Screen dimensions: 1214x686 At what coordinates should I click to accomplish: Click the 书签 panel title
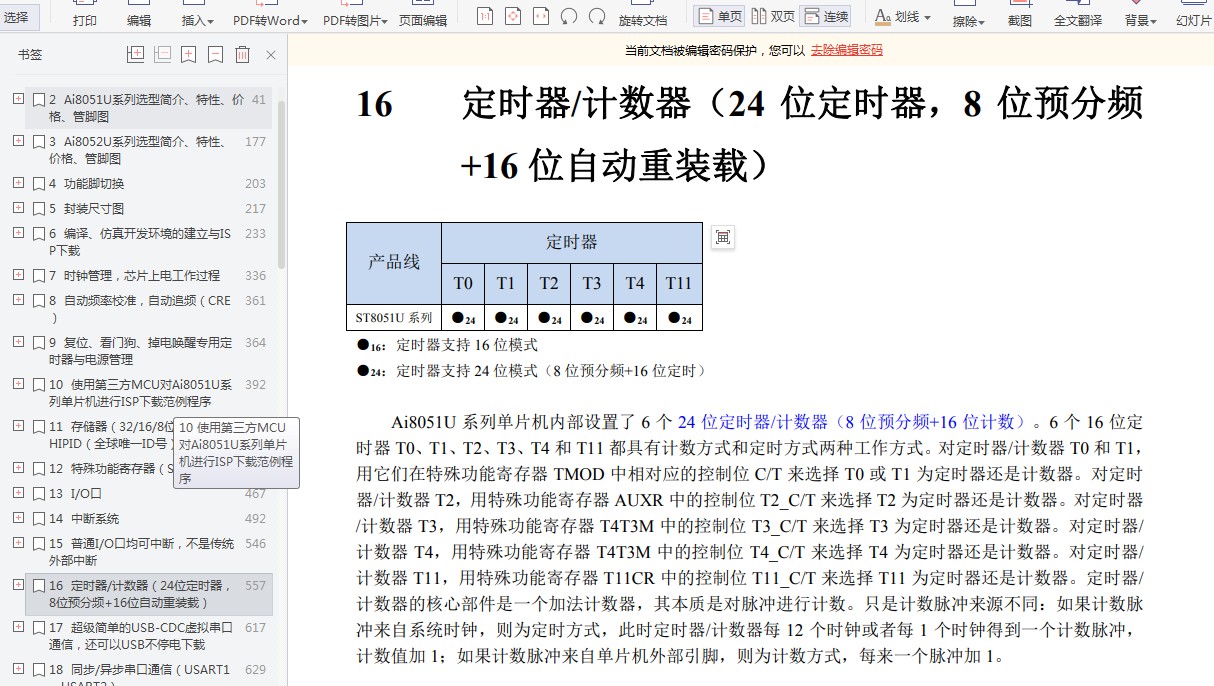30,55
